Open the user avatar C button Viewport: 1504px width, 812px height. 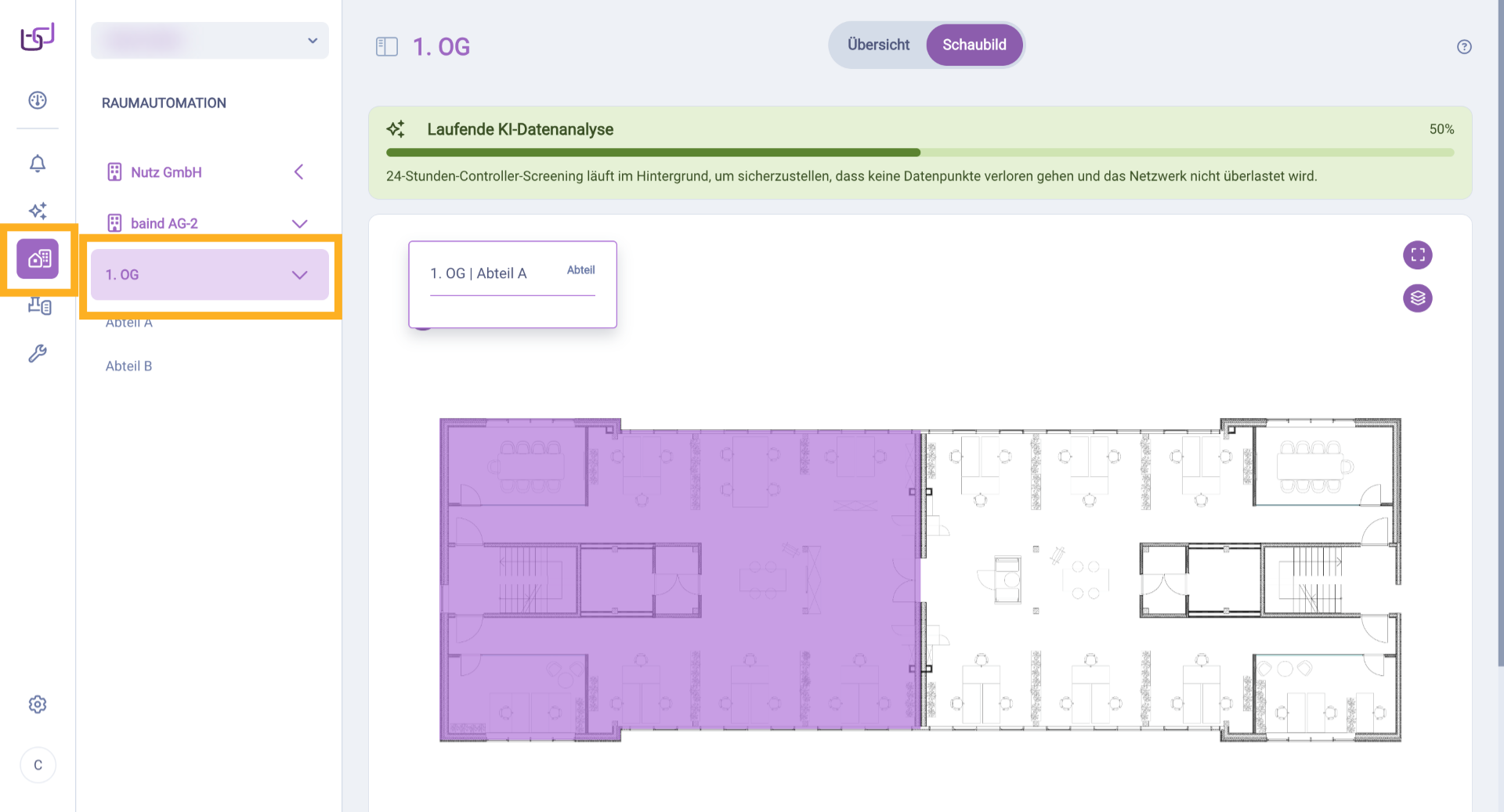pyautogui.click(x=38, y=765)
